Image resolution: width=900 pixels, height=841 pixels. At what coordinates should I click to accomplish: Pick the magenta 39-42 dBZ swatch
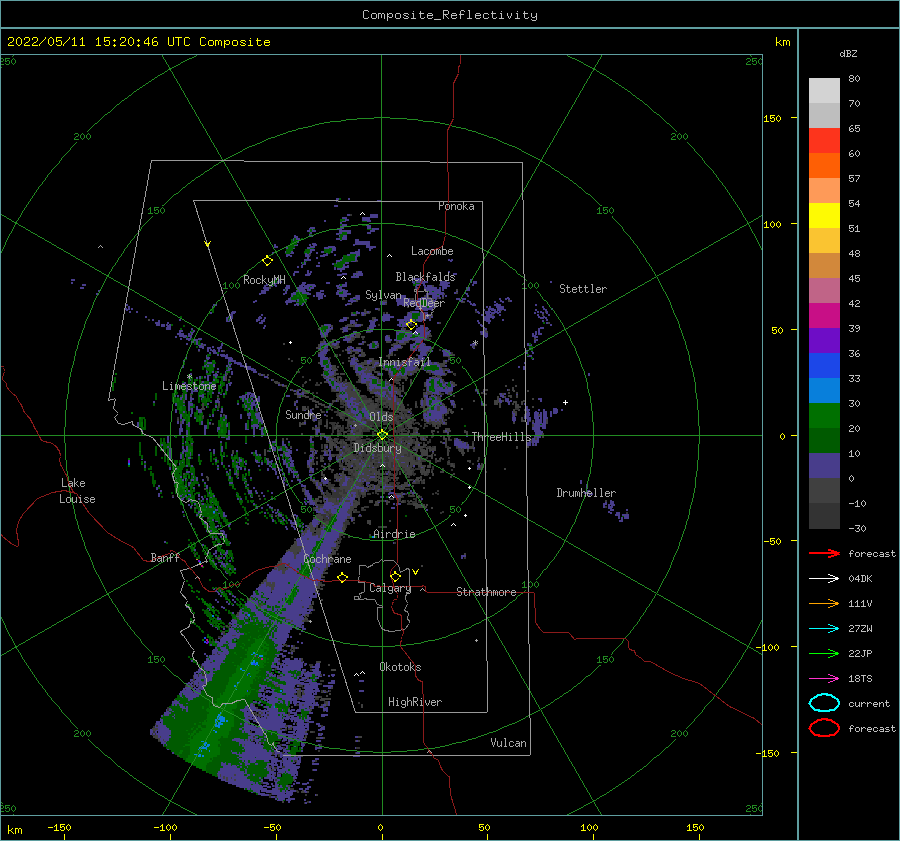coord(824,316)
